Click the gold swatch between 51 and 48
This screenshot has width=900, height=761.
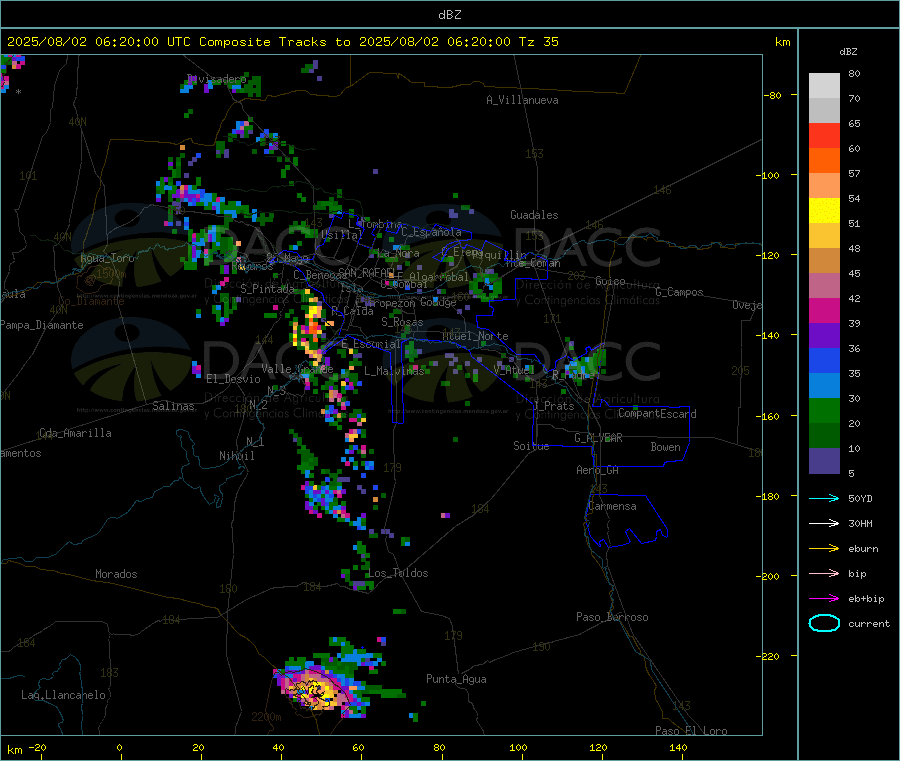click(824, 236)
